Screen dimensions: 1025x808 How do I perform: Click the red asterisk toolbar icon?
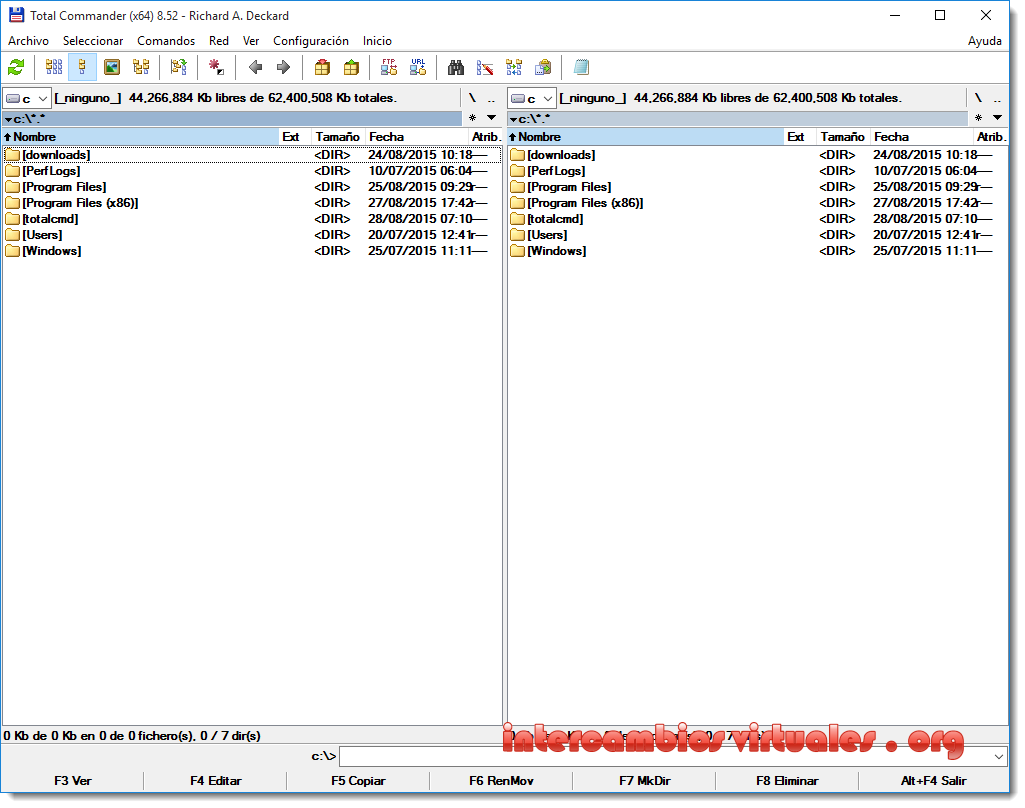[x=216, y=67]
